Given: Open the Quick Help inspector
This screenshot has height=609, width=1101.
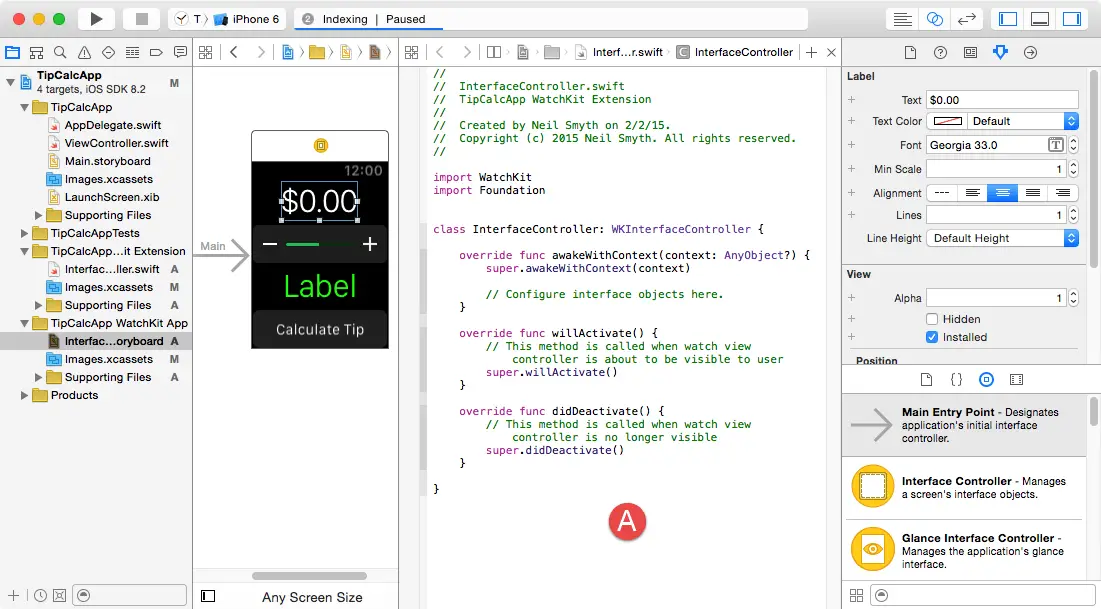Looking at the screenshot, I should tap(940, 52).
